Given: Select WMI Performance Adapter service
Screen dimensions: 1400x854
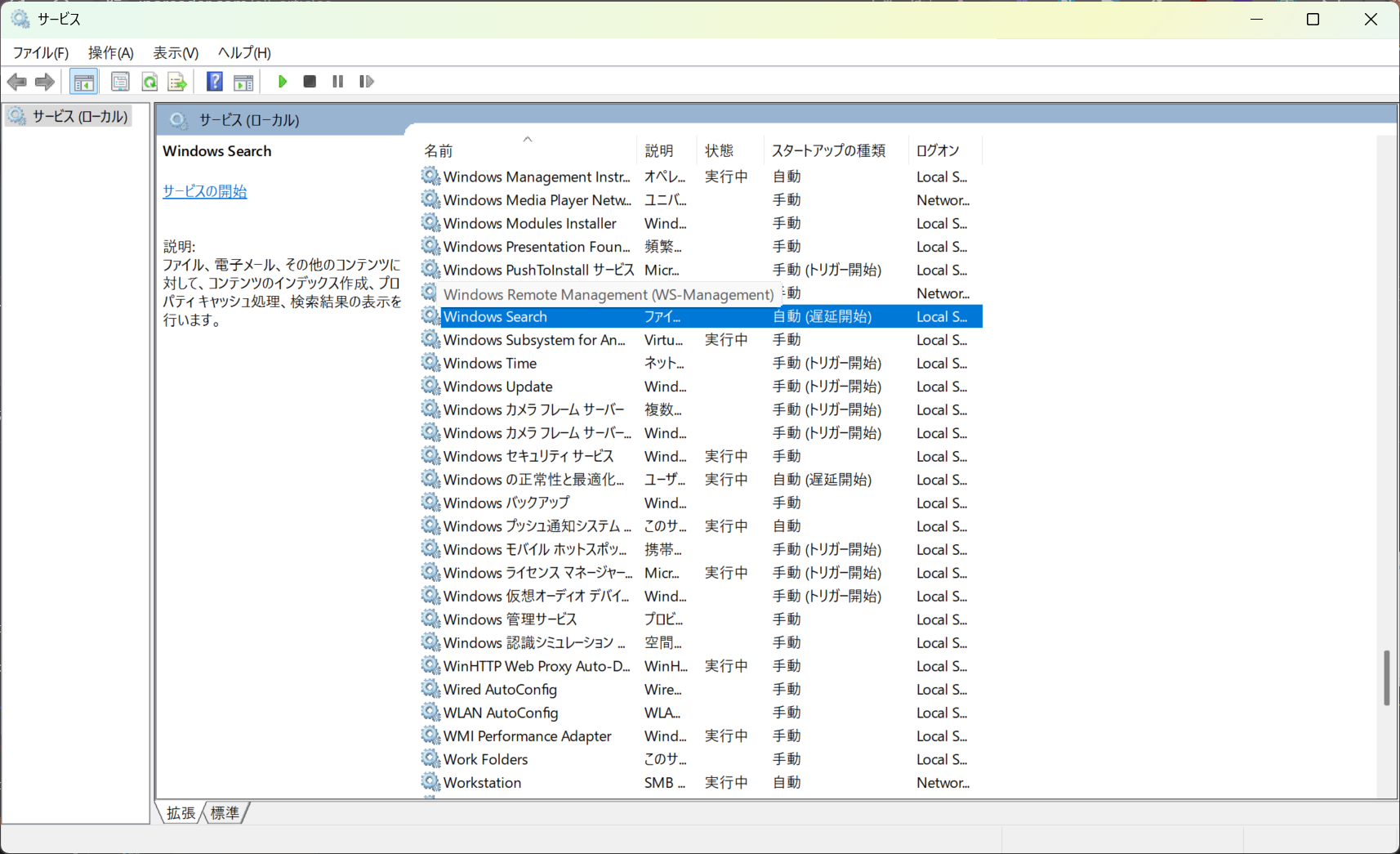Looking at the screenshot, I should 701,736.
